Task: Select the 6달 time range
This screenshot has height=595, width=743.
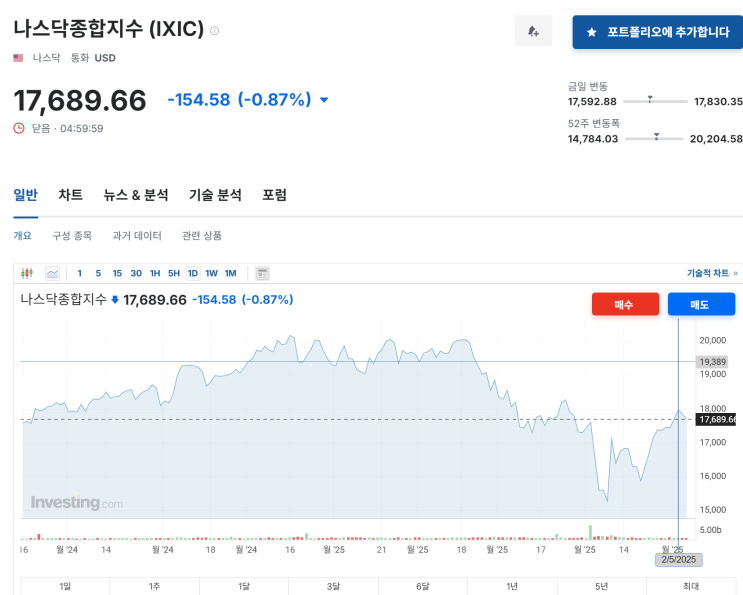Action: pyautogui.click(x=423, y=586)
